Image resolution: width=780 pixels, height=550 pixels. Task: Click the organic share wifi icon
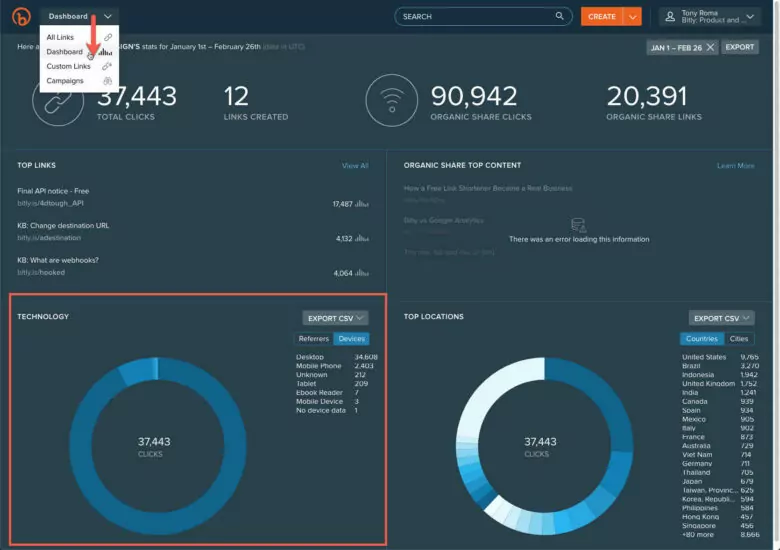[391, 100]
